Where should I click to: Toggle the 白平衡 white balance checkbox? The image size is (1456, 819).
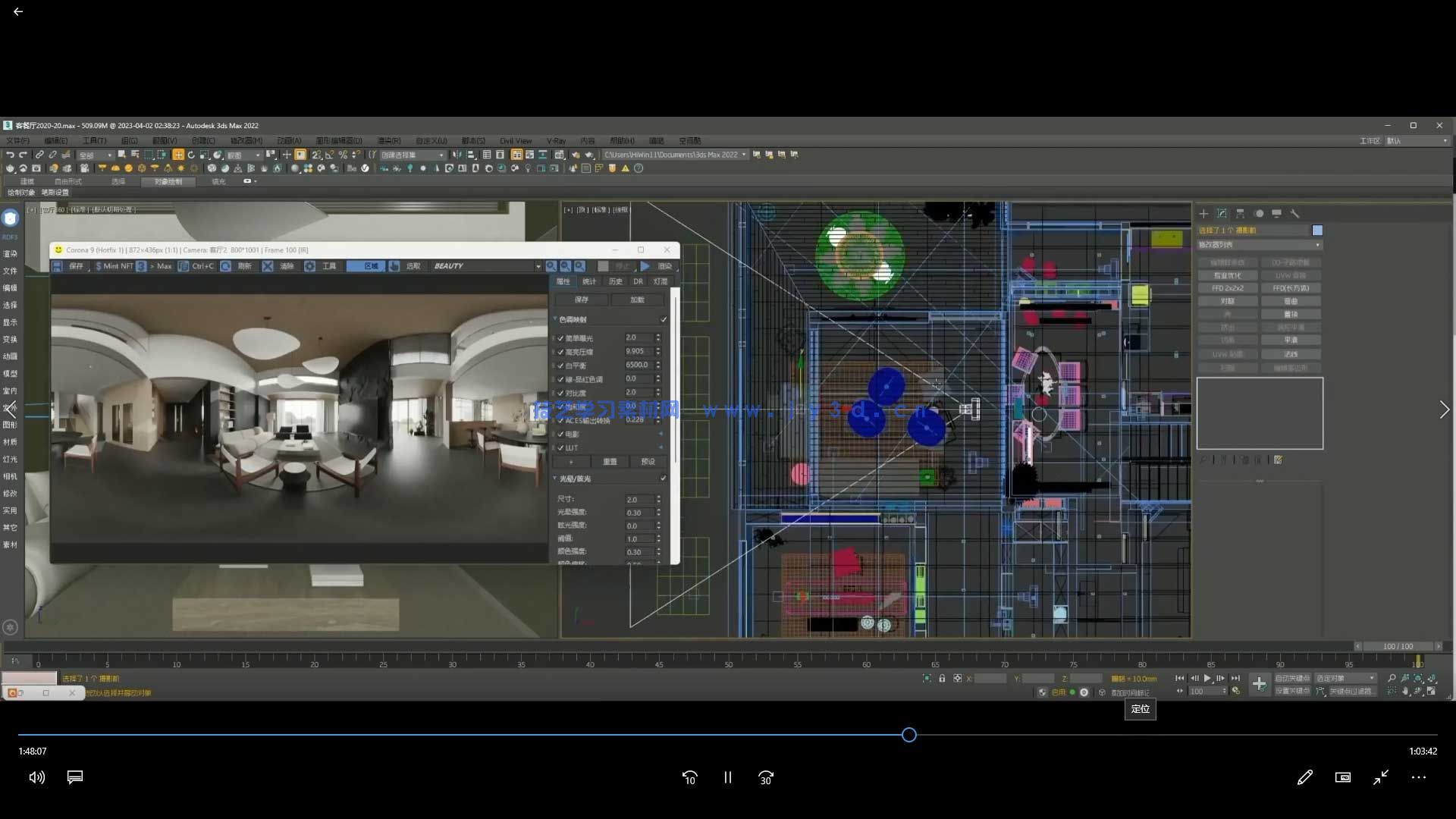tap(561, 366)
